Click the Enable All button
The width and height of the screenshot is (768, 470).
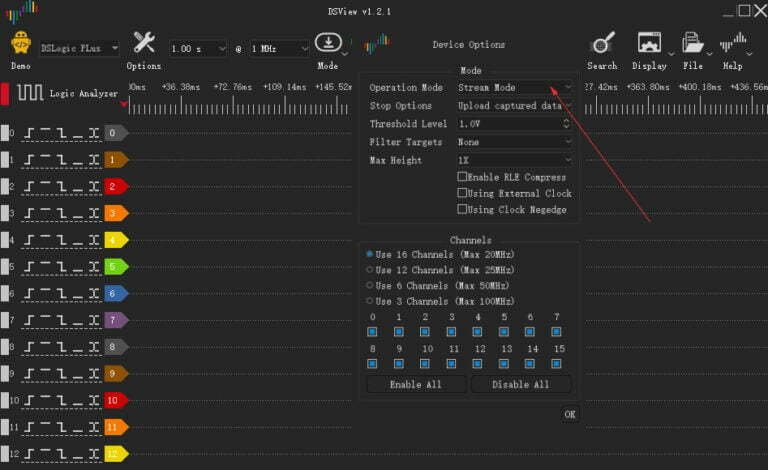click(416, 384)
